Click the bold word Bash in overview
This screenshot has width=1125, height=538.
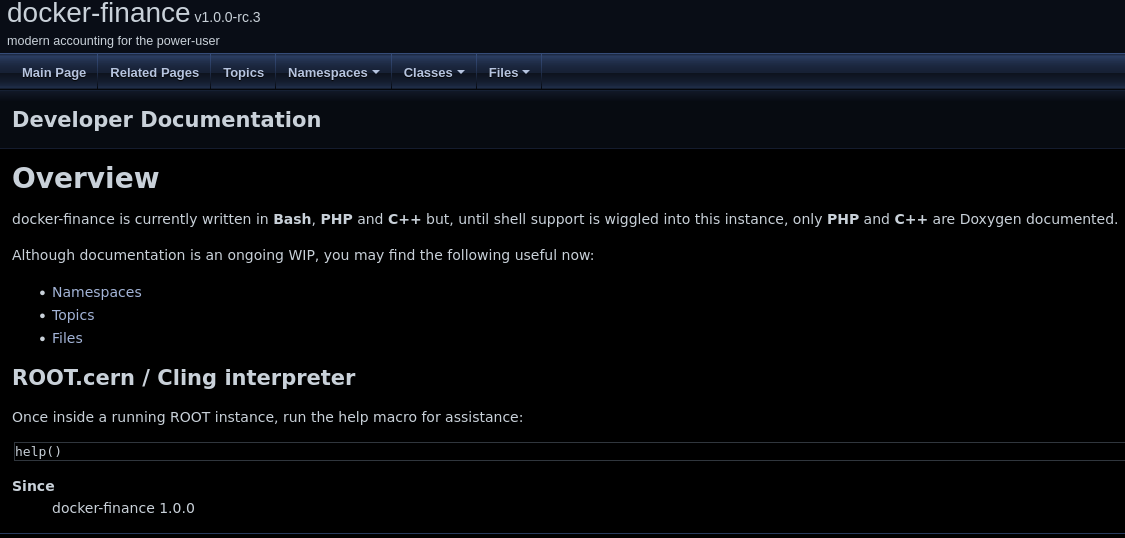(292, 219)
